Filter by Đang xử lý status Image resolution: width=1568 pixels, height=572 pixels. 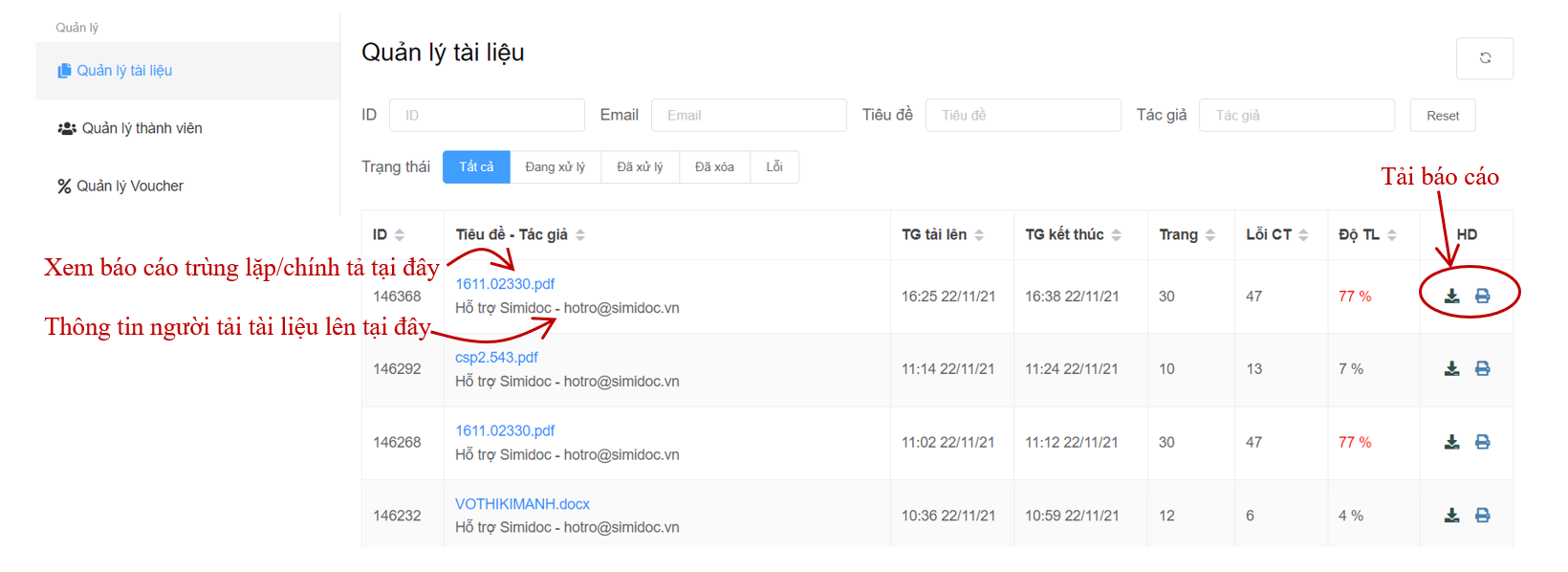click(555, 166)
